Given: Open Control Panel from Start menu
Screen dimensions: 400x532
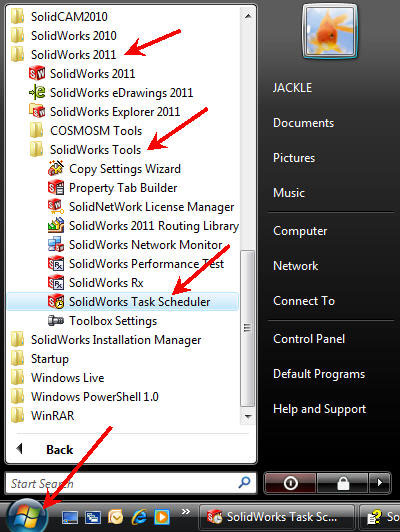Looking at the screenshot, I should coord(309,339).
